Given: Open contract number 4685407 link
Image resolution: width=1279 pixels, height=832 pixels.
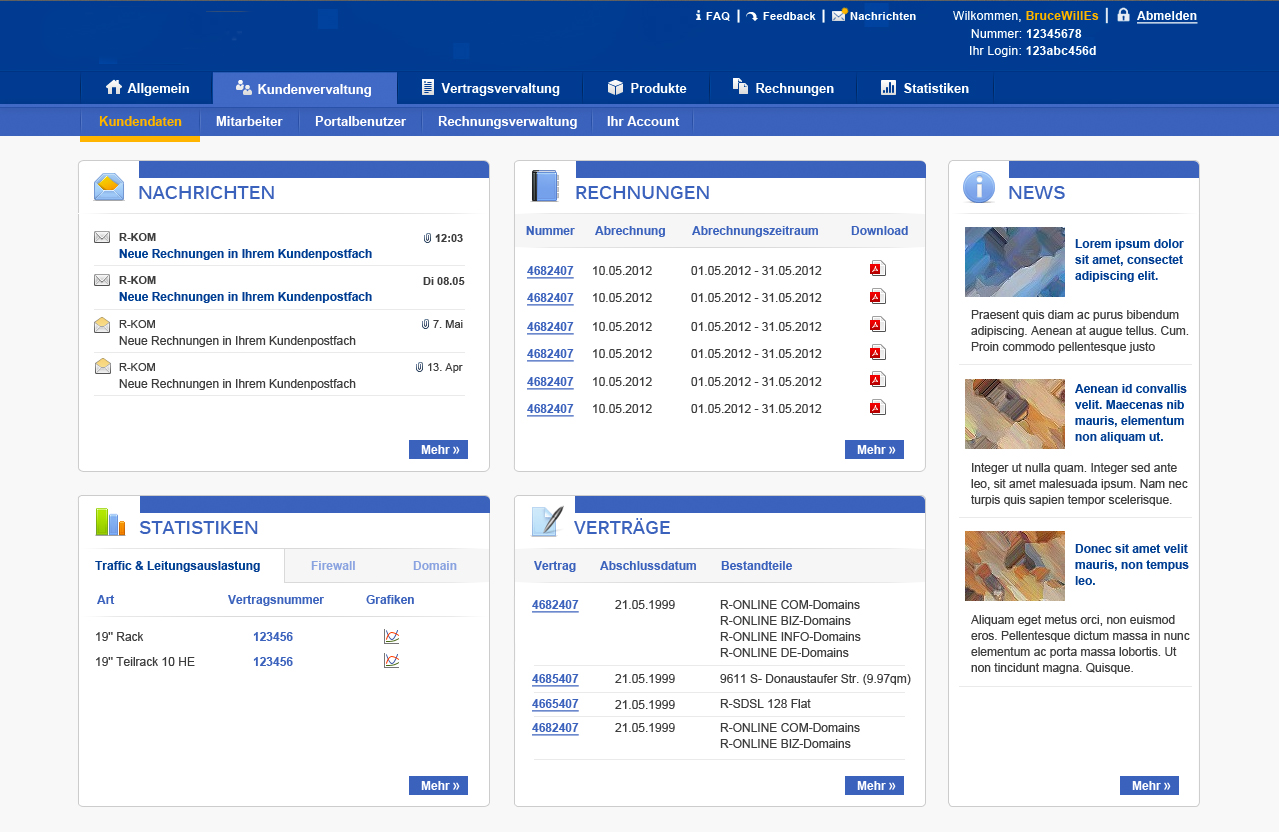Looking at the screenshot, I should click(x=555, y=679).
